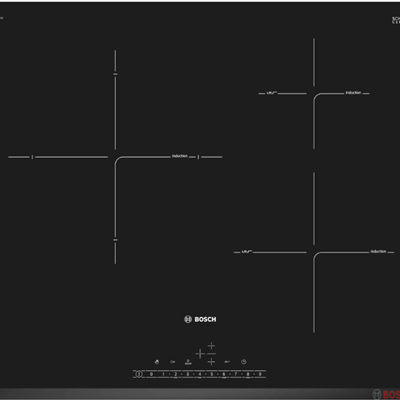Screen dimensions: 400x400
Task: Set heat level 0 on the slider
Action: [151, 374]
